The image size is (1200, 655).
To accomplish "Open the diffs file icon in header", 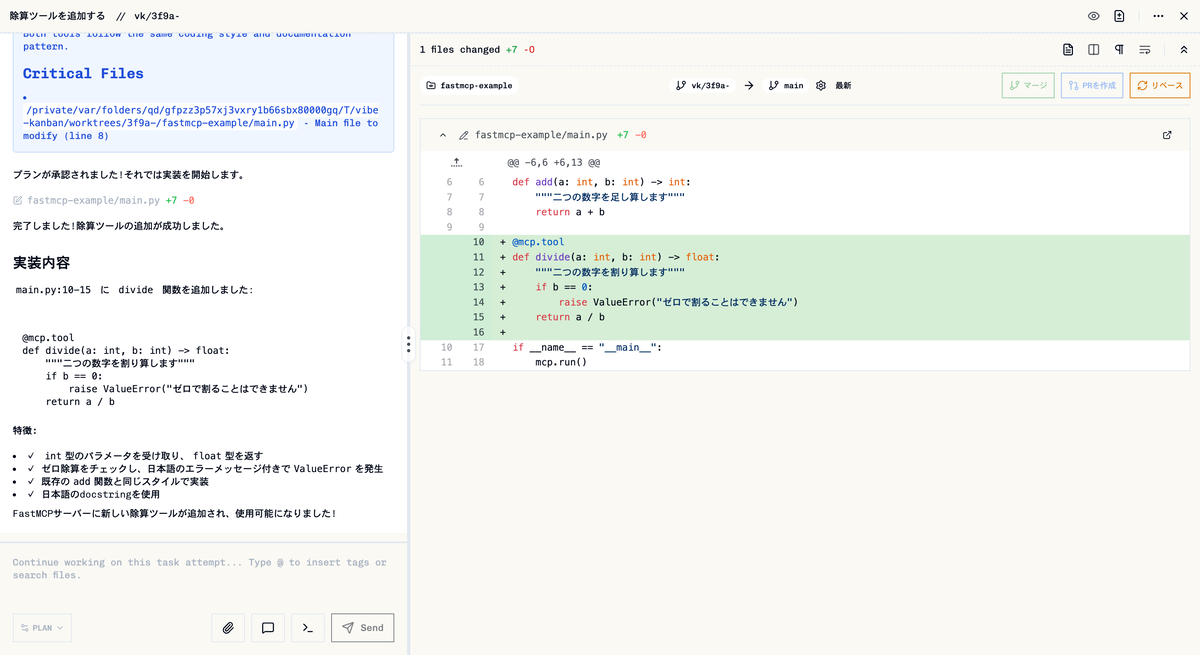I will pyautogui.click(x=1119, y=16).
